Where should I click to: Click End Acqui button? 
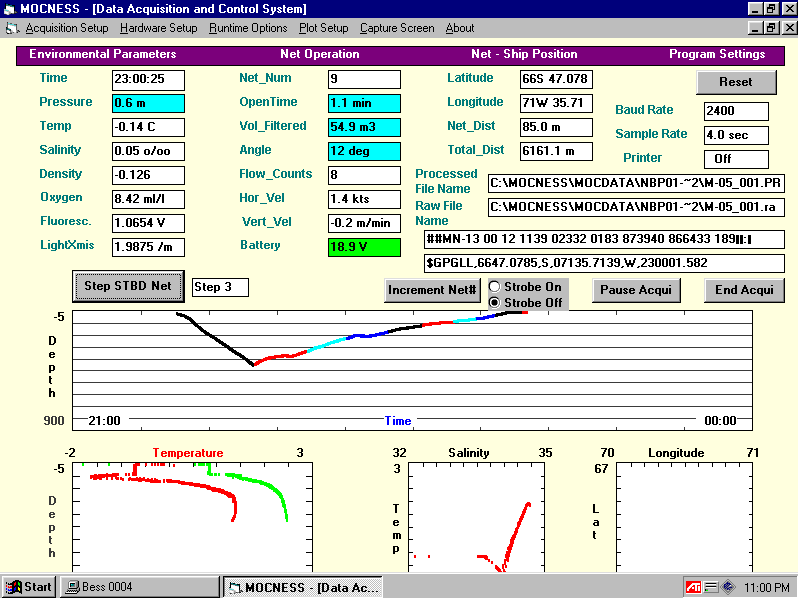pos(744,290)
